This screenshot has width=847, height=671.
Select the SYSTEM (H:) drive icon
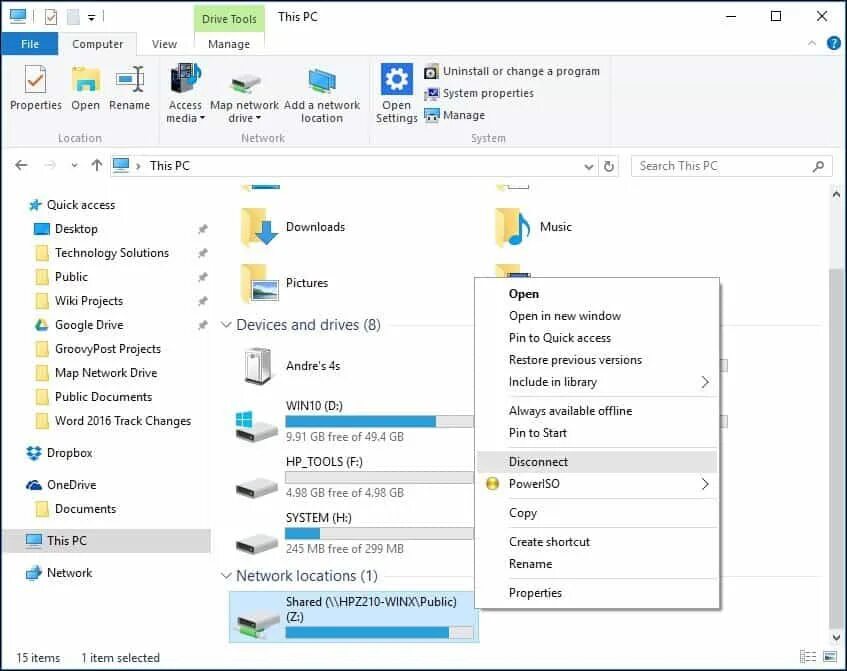257,543
